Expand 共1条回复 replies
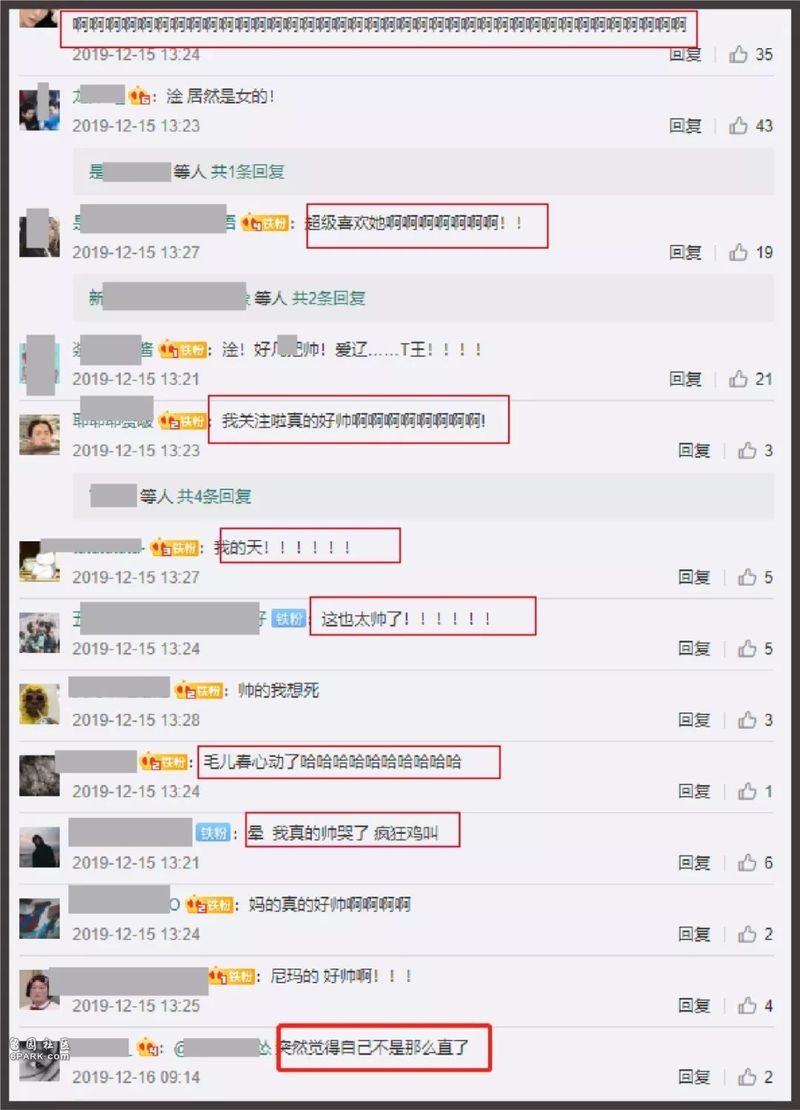 pyautogui.click(x=247, y=171)
